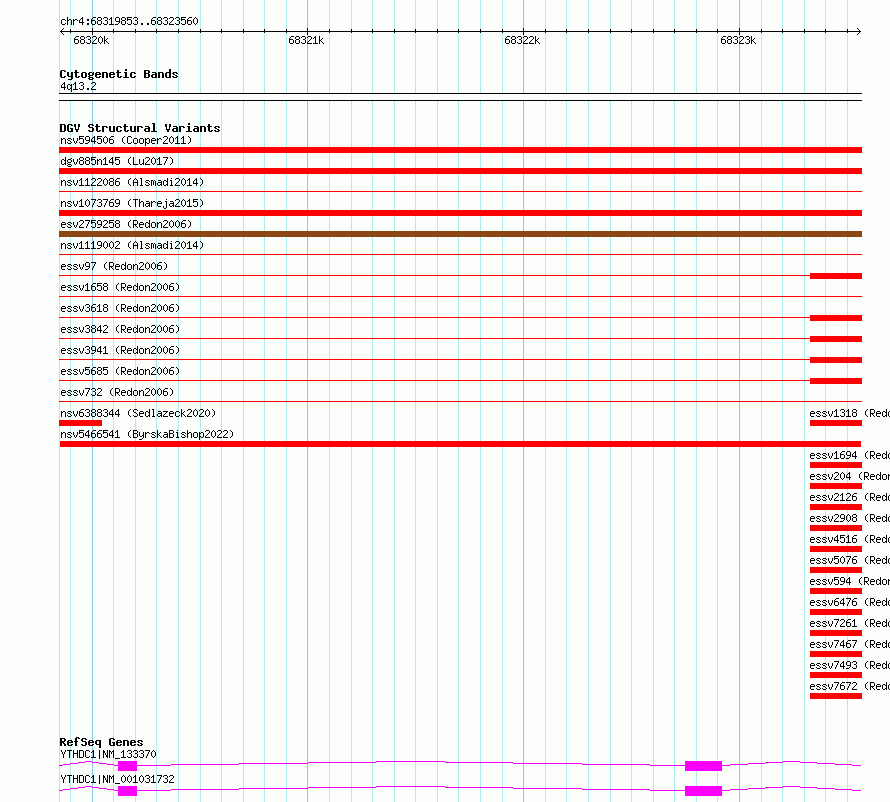Open variant nsv1073769 (Thareja2015) label
Screen dimensions: 890x802
click(132, 203)
